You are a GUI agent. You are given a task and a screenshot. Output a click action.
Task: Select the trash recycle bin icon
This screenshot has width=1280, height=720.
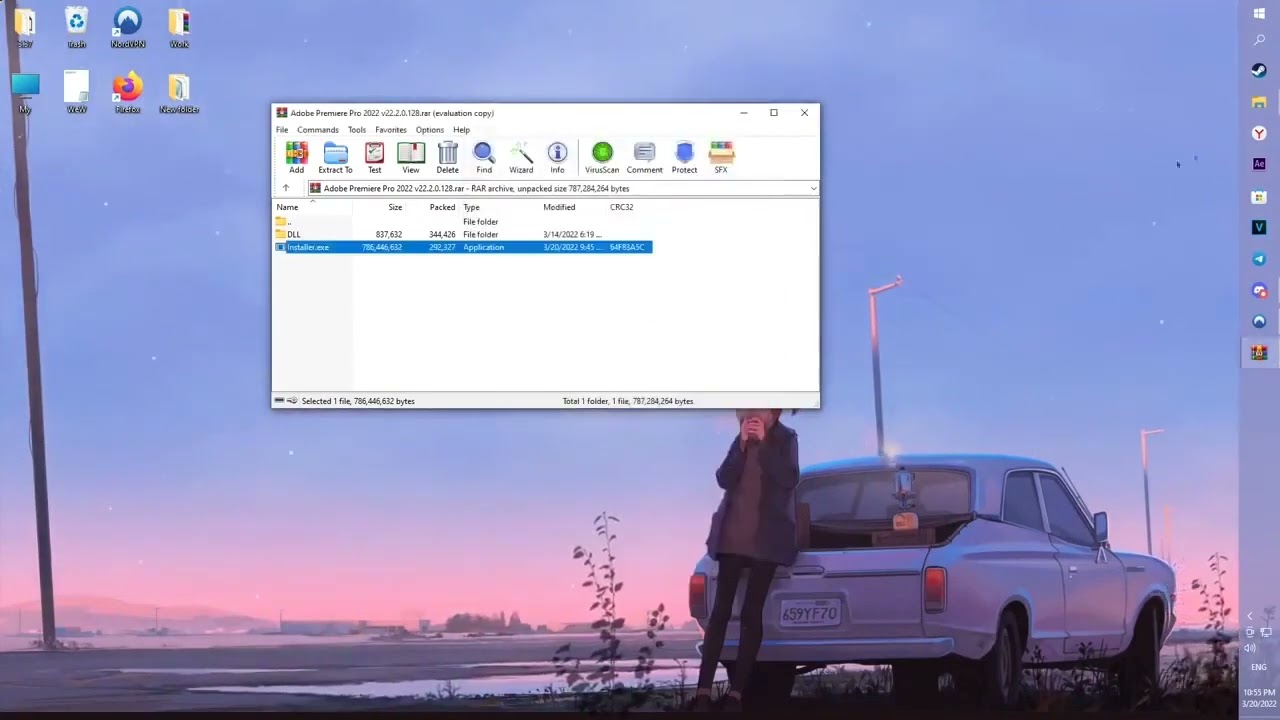click(76, 28)
